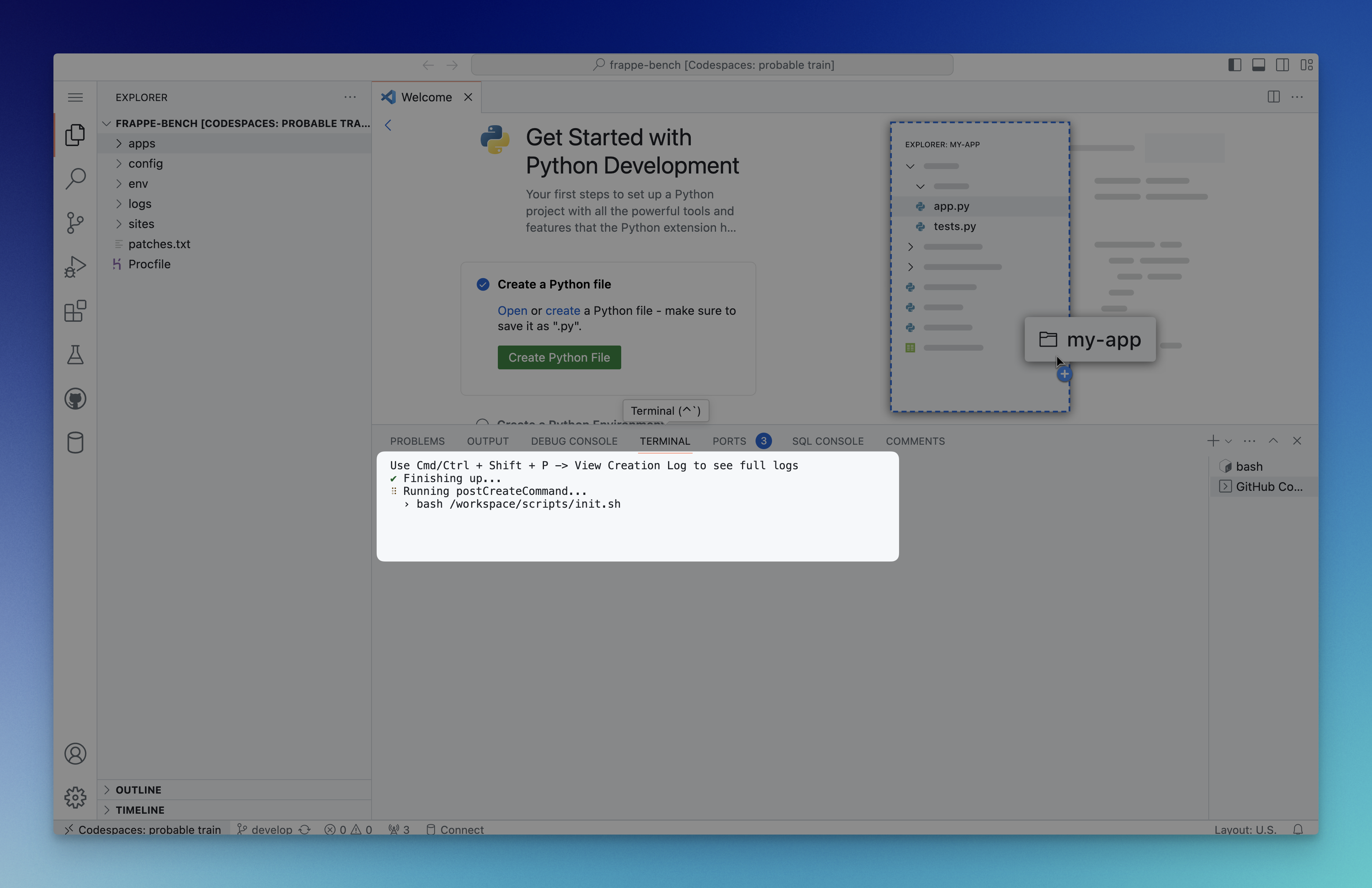Screen dimensions: 1372x888
Task: Toggle the secondary side bar layout icon
Action: [x=1282, y=65]
